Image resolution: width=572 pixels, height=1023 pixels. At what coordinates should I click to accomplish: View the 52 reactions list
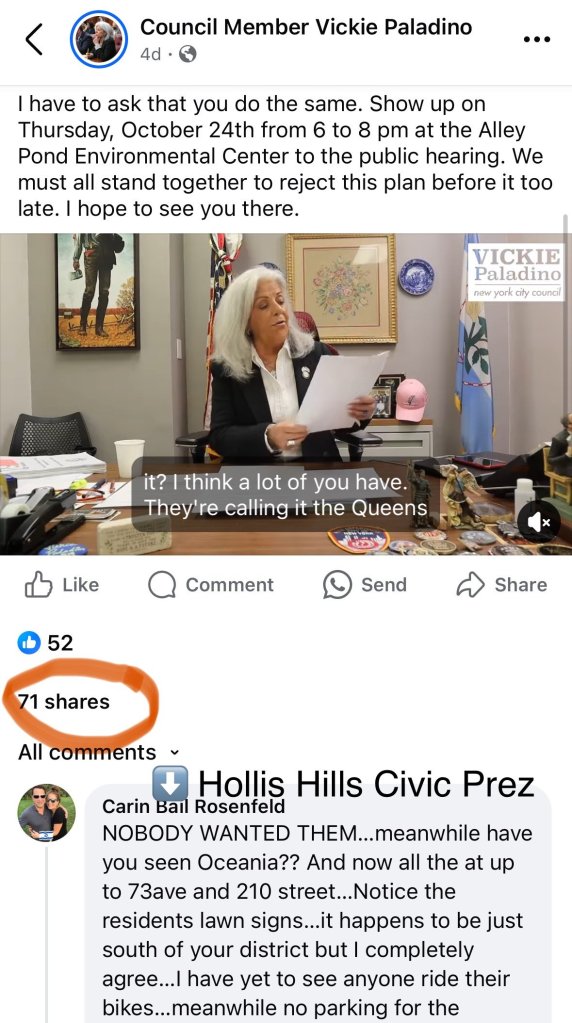click(45, 643)
